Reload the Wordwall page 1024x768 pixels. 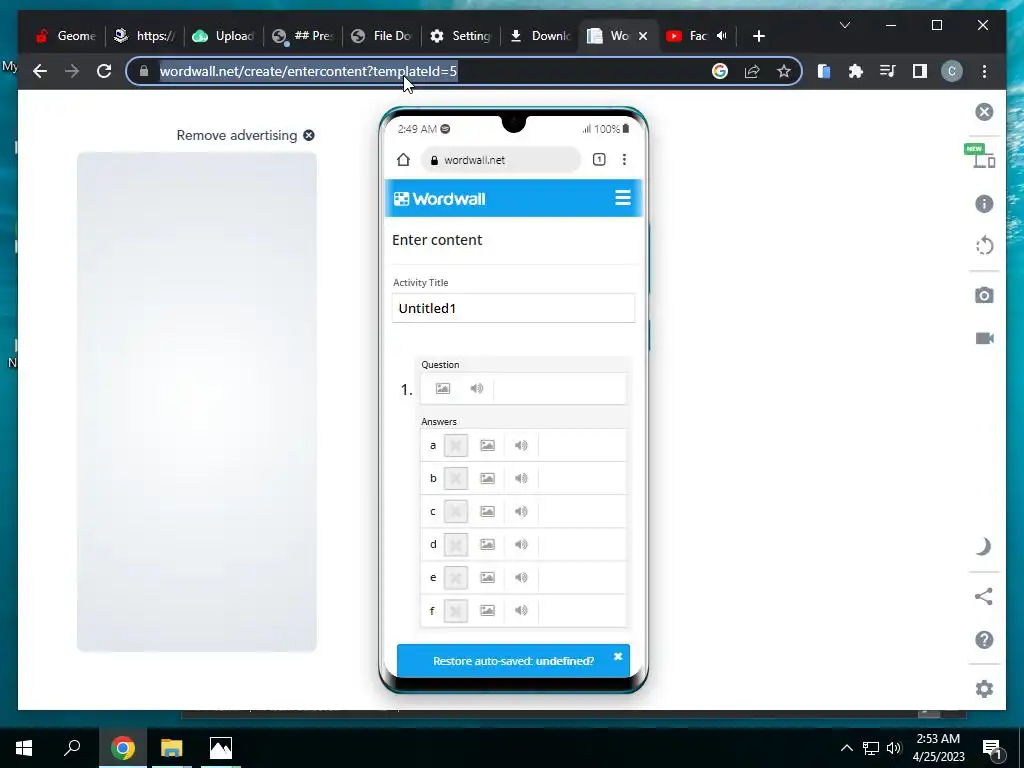pos(104,71)
